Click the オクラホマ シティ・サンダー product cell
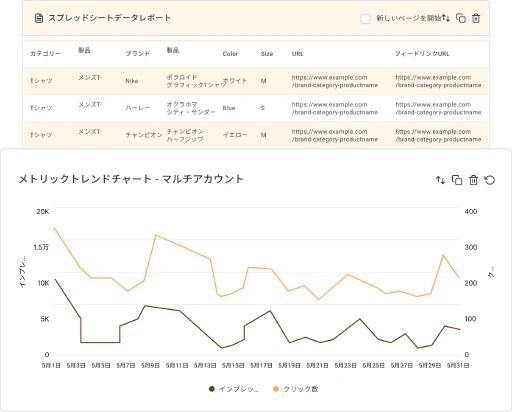512x412 pixels. click(x=191, y=108)
